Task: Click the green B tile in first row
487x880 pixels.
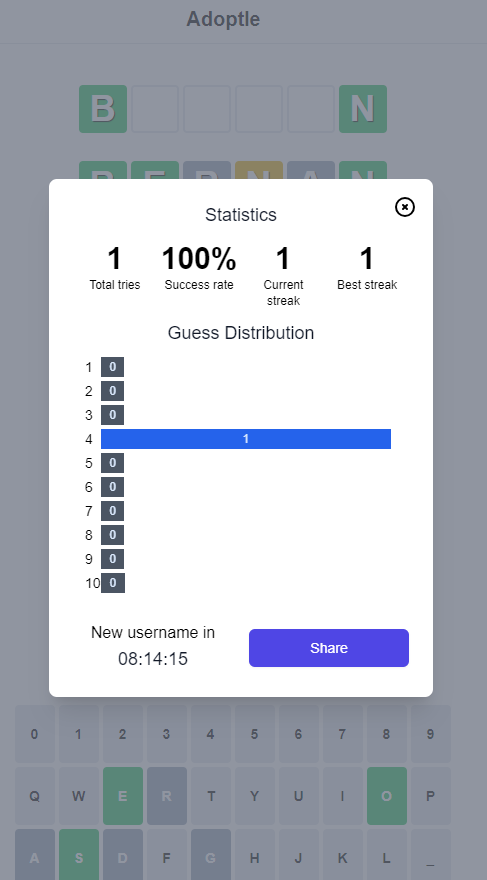Action: (103, 109)
